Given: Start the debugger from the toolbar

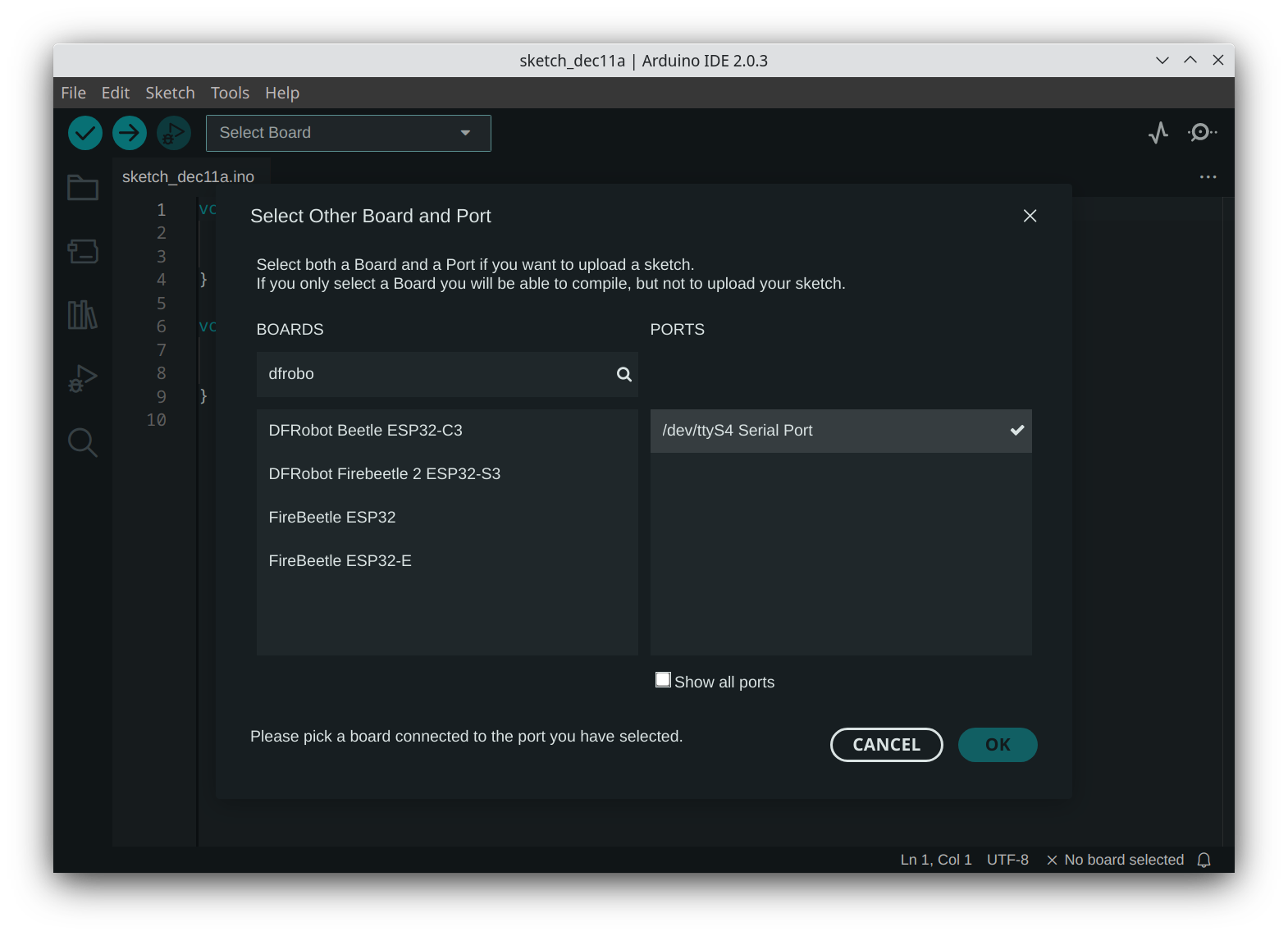Looking at the screenshot, I should tap(174, 133).
